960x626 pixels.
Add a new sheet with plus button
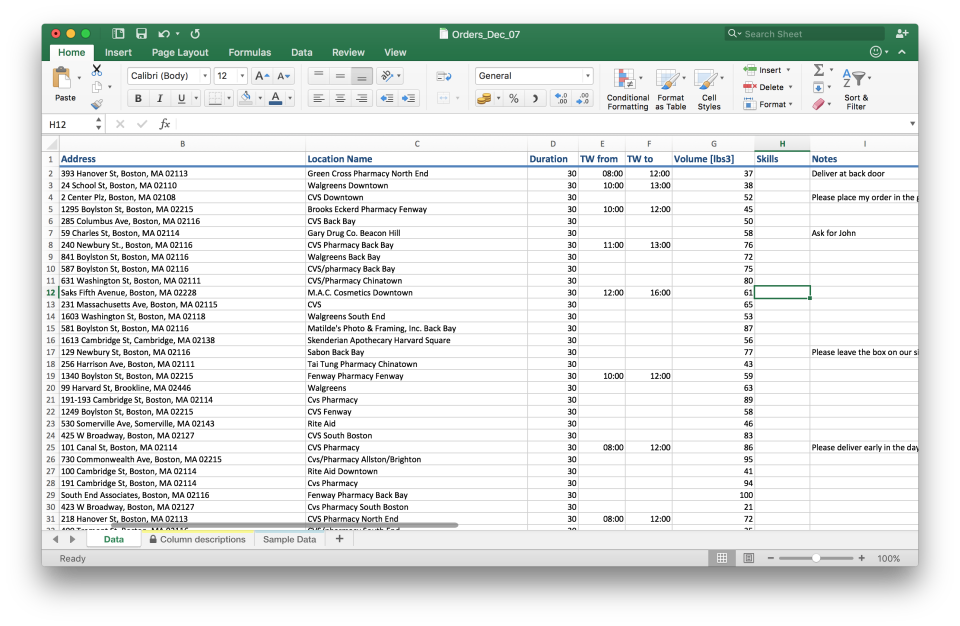pyautogui.click(x=340, y=539)
